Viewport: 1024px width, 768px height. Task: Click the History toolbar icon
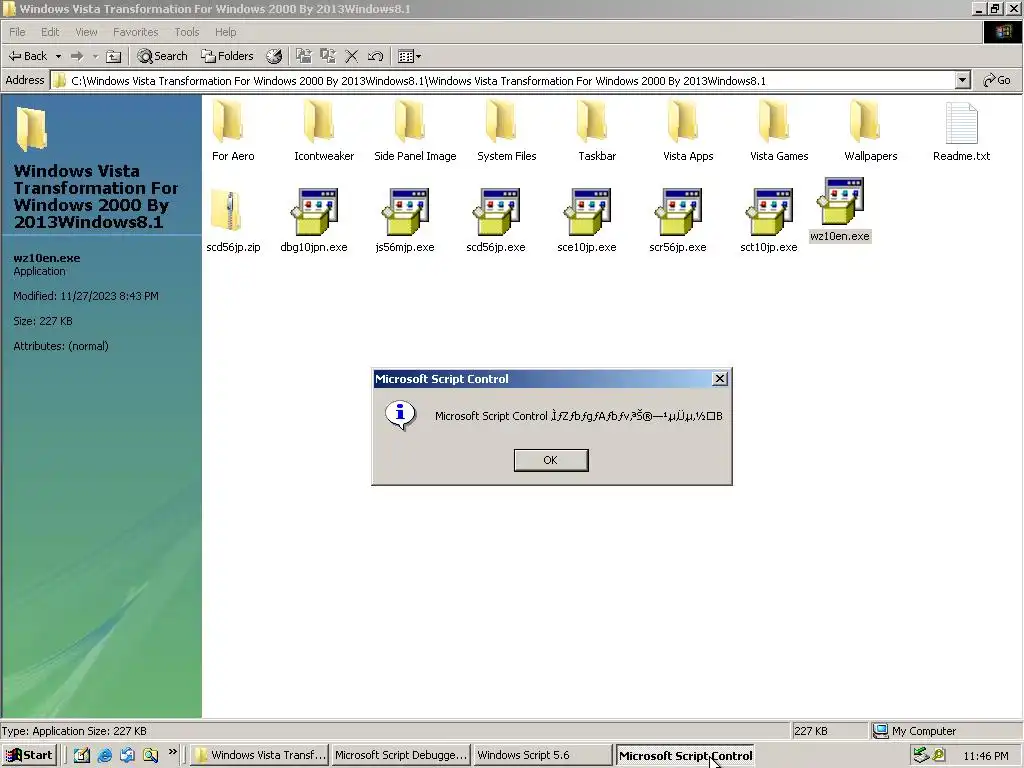click(274, 57)
